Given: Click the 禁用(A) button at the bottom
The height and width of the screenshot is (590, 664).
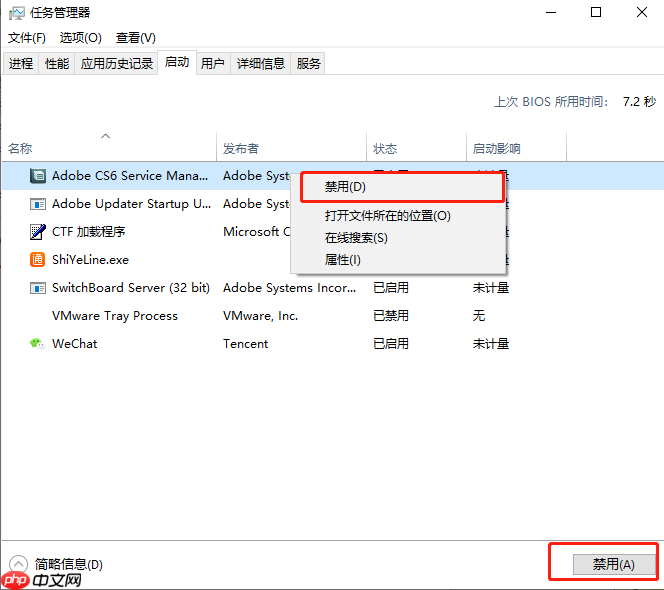Looking at the screenshot, I should tap(614, 564).
